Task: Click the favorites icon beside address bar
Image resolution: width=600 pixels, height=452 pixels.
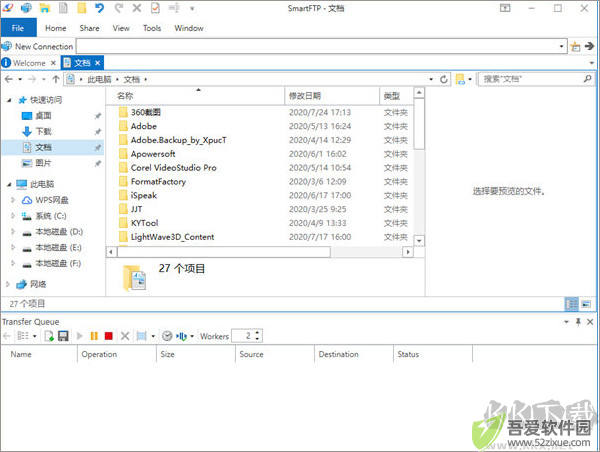Action: tap(575, 46)
